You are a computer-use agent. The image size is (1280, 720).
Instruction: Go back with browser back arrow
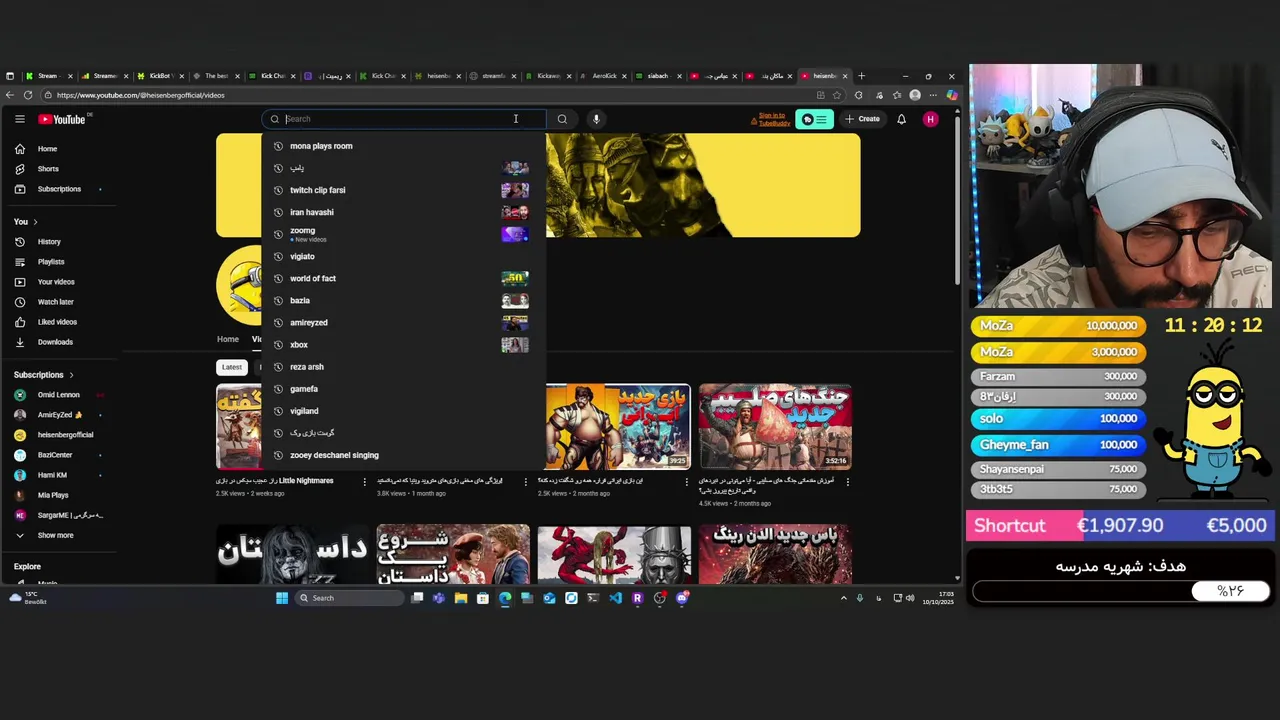click(x=9, y=95)
